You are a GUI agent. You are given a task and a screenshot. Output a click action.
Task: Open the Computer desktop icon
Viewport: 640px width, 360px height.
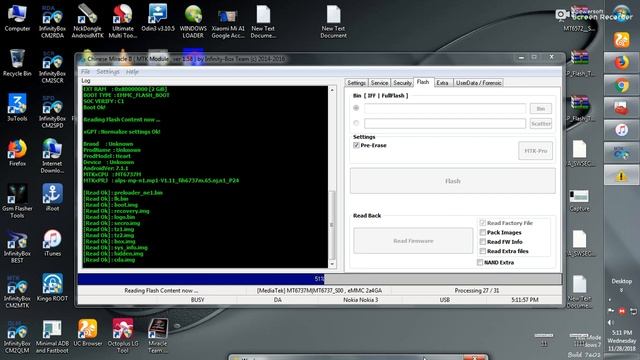pos(17,18)
